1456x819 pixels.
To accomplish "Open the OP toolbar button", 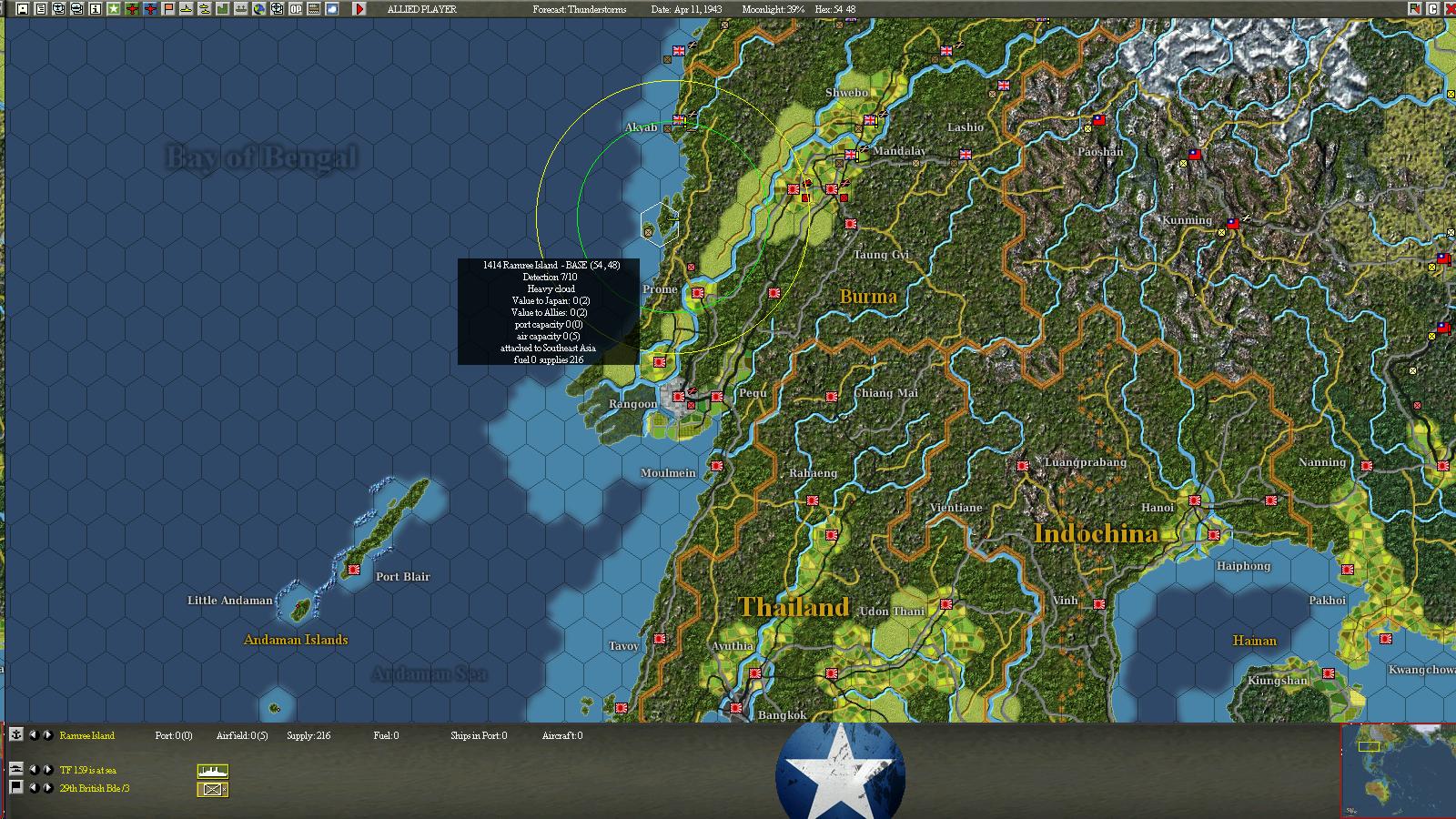I will coord(296,9).
